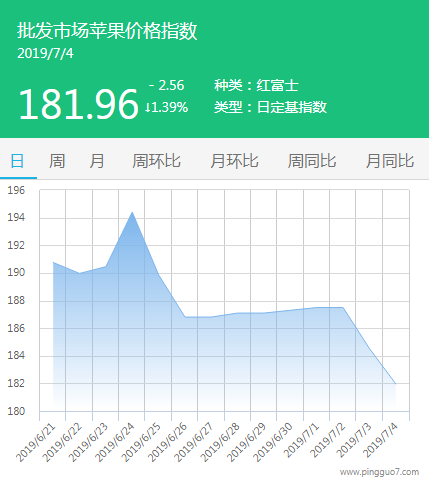The width and height of the screenshot is (429, 484).
Task: Click the x-axis label 2019/6/21
Action: tap(35, 442)
